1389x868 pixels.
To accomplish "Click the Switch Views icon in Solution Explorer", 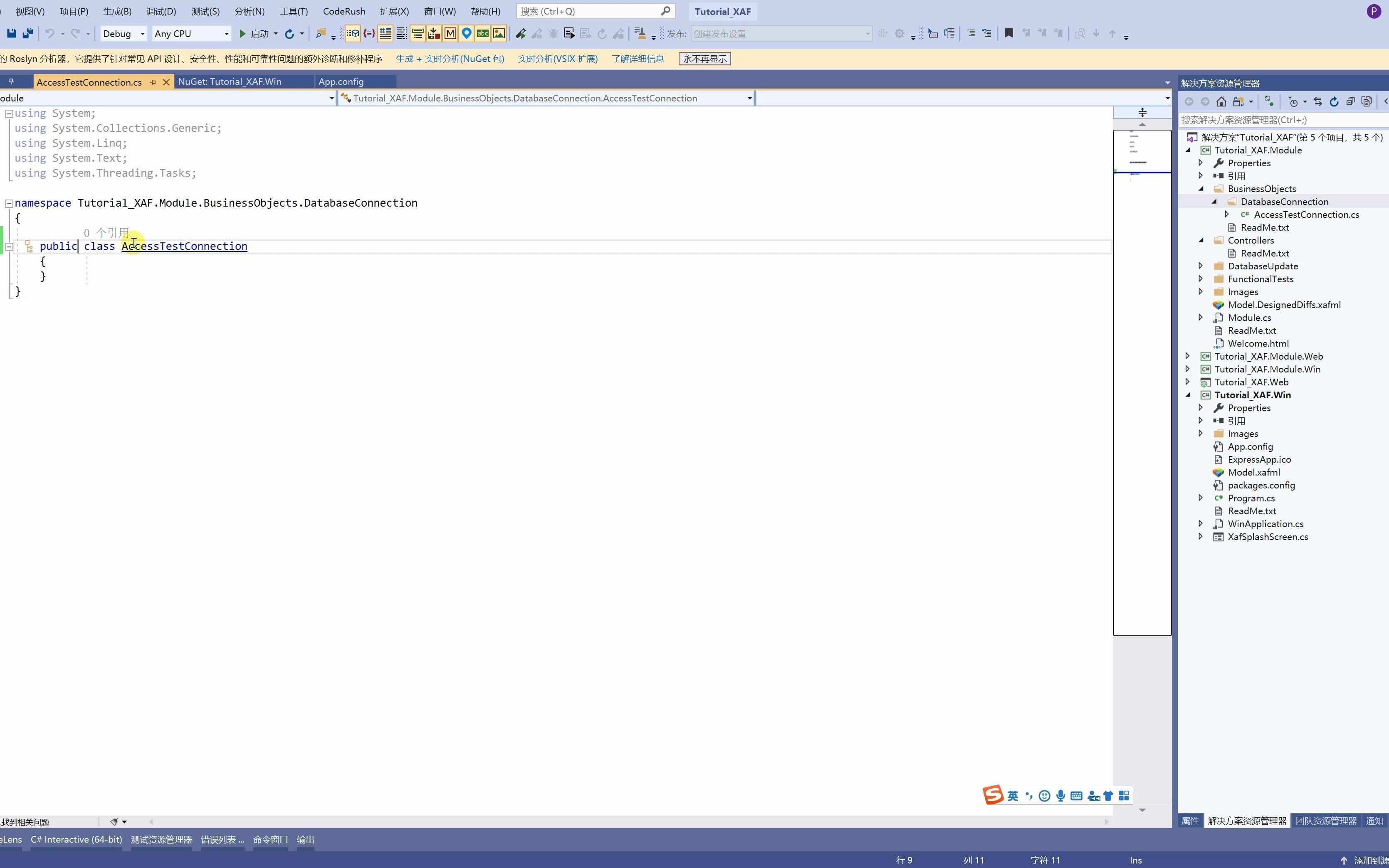I will point(1238,101).
